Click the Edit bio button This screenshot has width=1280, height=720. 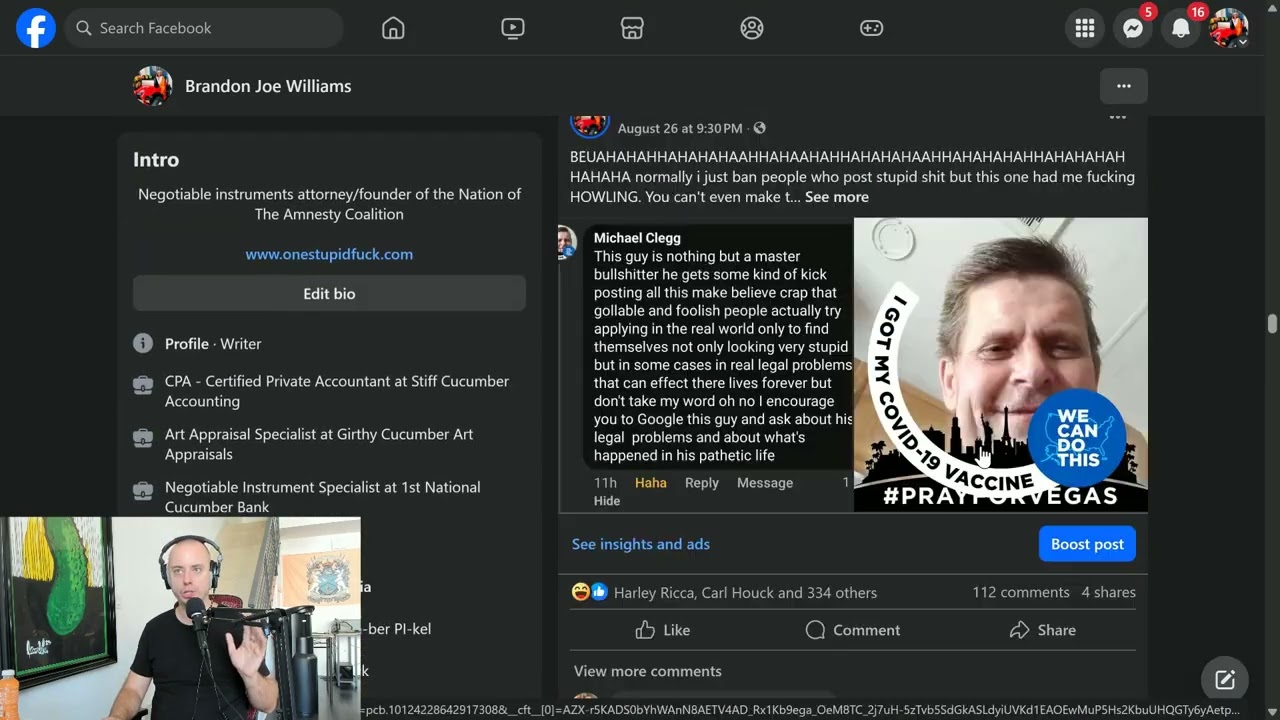click(329, 293)
